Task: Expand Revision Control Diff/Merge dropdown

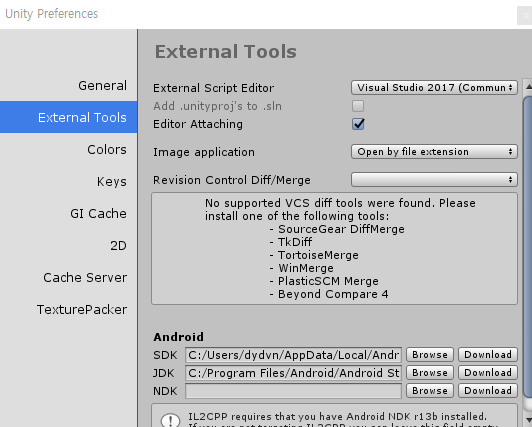Action: (434, 180)
